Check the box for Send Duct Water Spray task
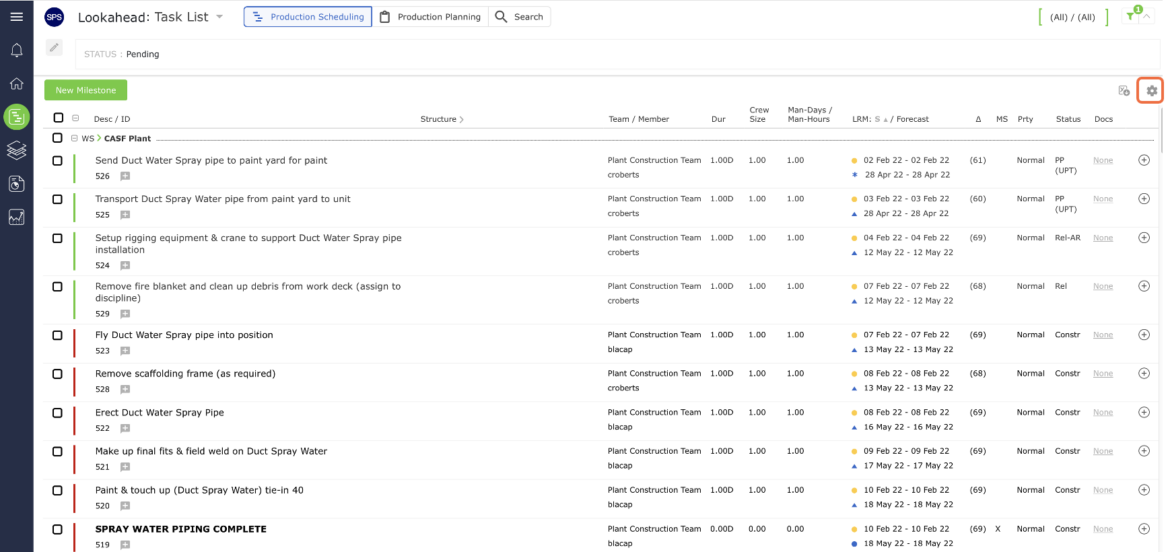Viewport: 1170px width, 552px height. point(57,160)
